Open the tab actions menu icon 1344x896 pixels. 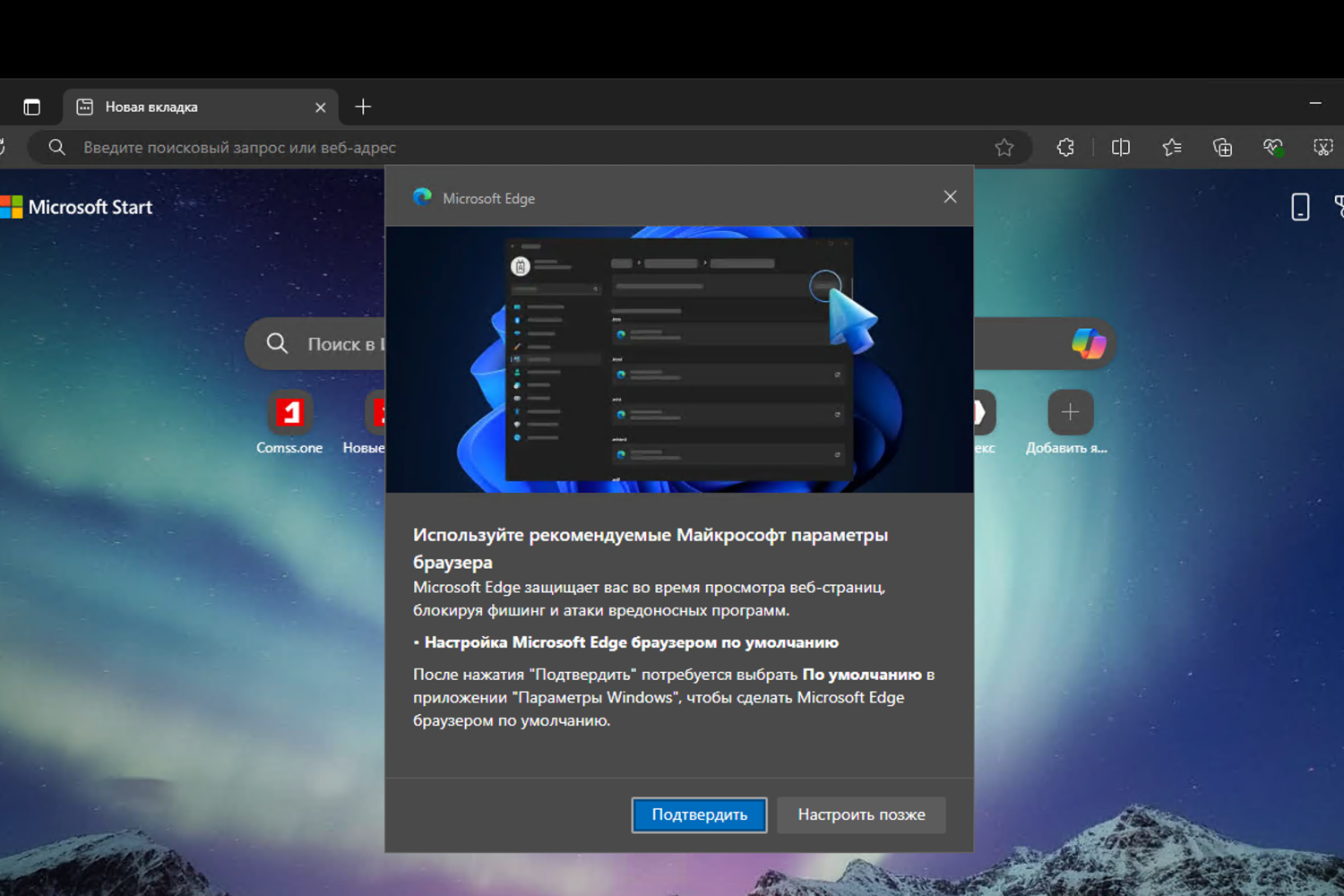click(32, 108)
